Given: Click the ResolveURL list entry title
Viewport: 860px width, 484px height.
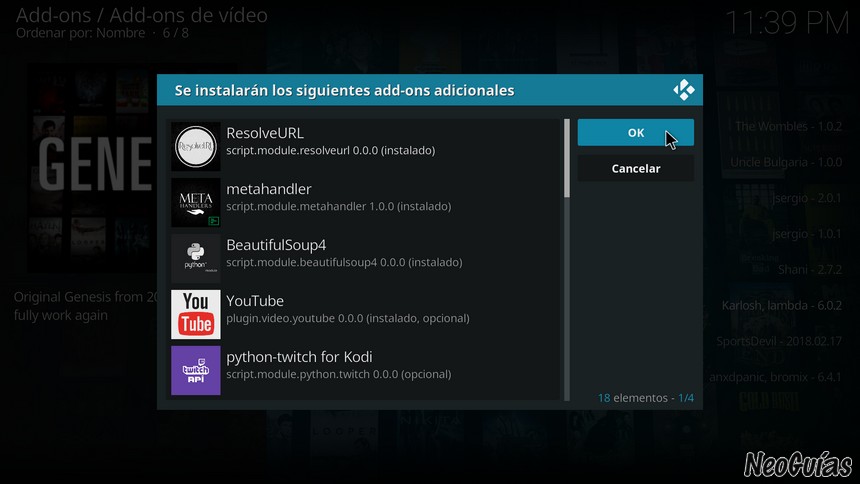Looking at the screenshot, I should (265, 133).
